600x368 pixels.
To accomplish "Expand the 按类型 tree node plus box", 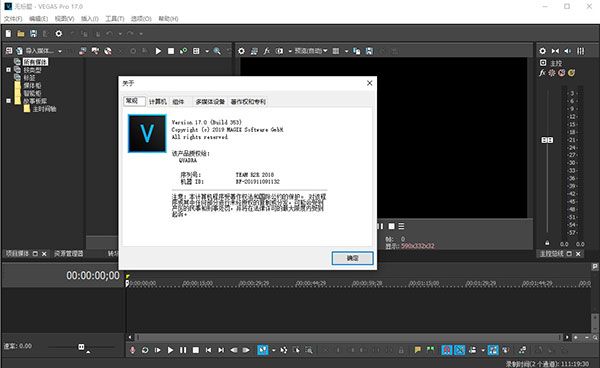I will 8,70.
